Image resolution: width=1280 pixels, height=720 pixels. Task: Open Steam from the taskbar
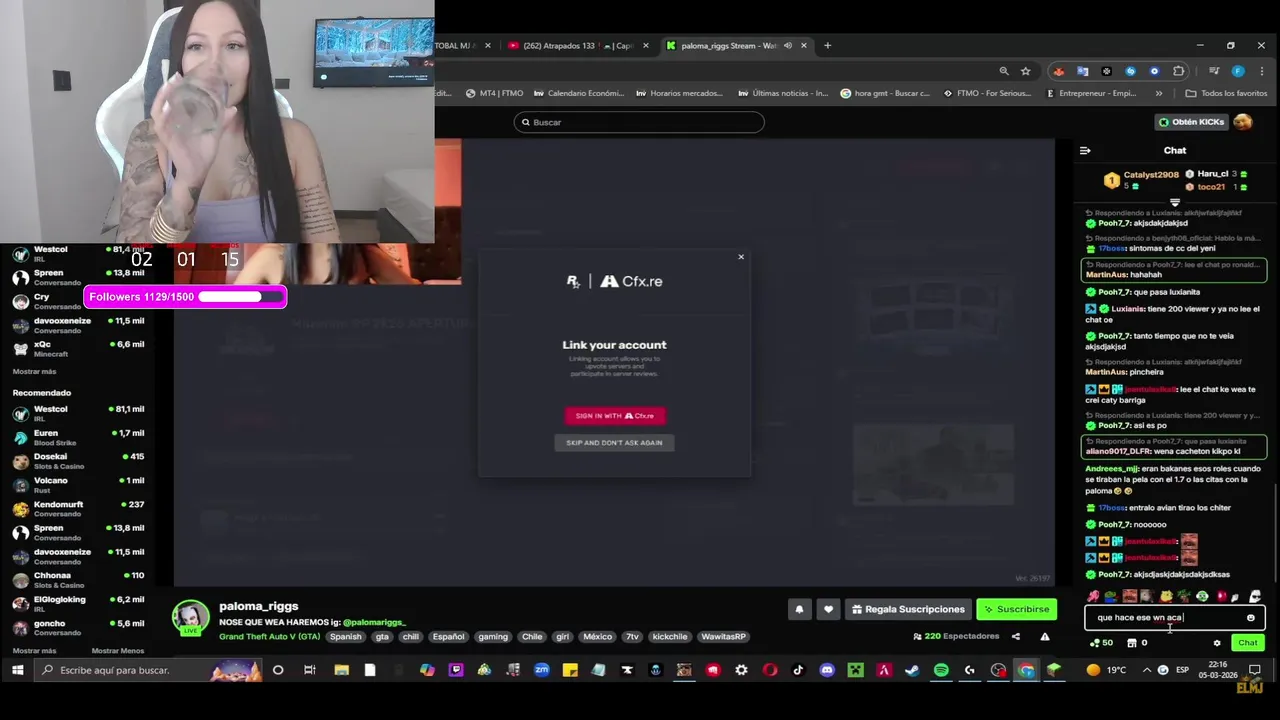point(913,670)
